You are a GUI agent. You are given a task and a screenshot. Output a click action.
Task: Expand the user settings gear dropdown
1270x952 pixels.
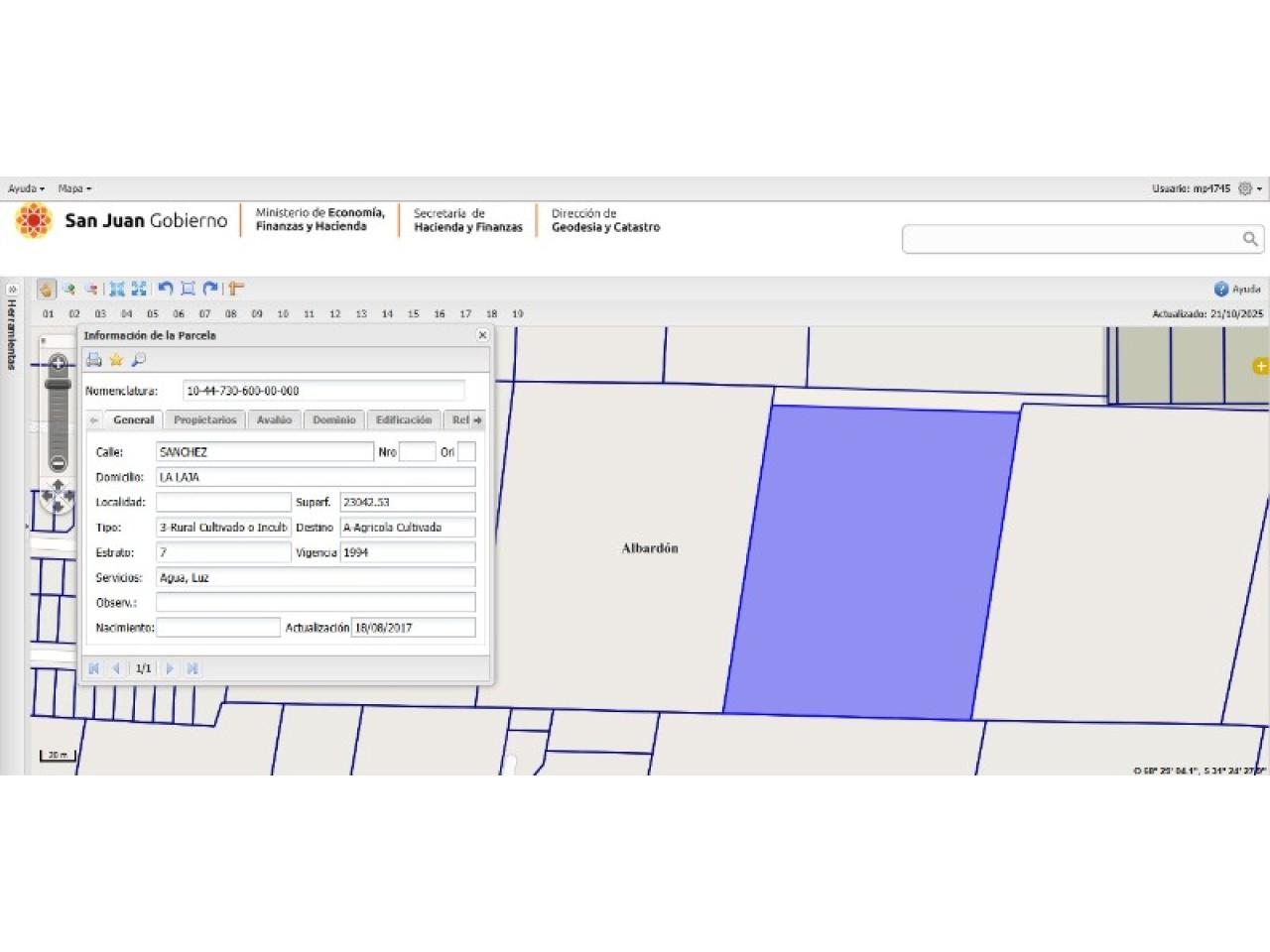click(1249, 188)
